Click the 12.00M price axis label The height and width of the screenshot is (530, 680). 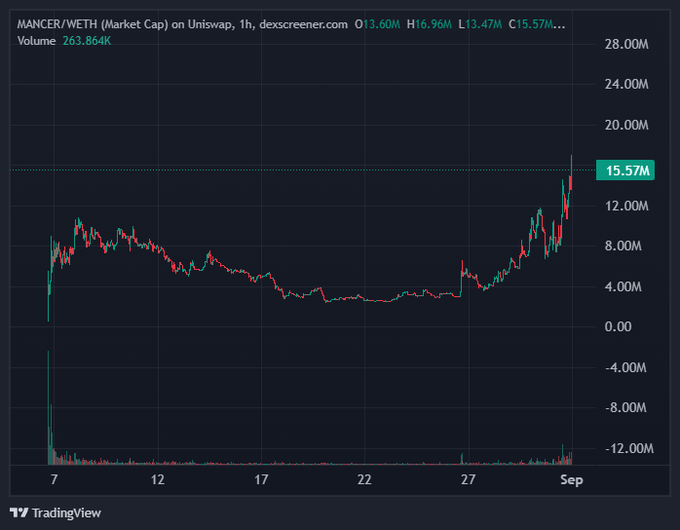(x=627, y=206)
